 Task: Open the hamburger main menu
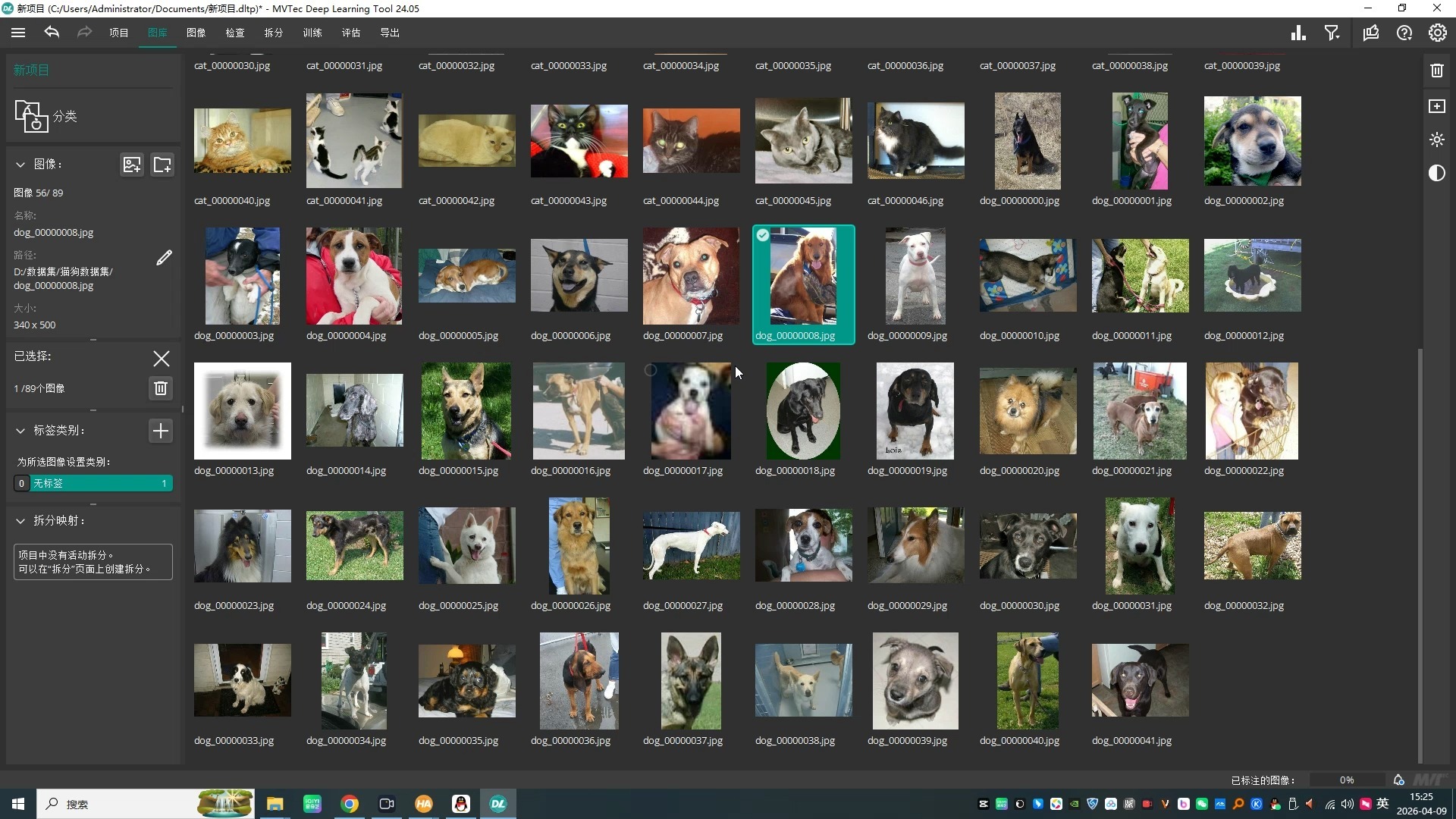coord(18,33)
